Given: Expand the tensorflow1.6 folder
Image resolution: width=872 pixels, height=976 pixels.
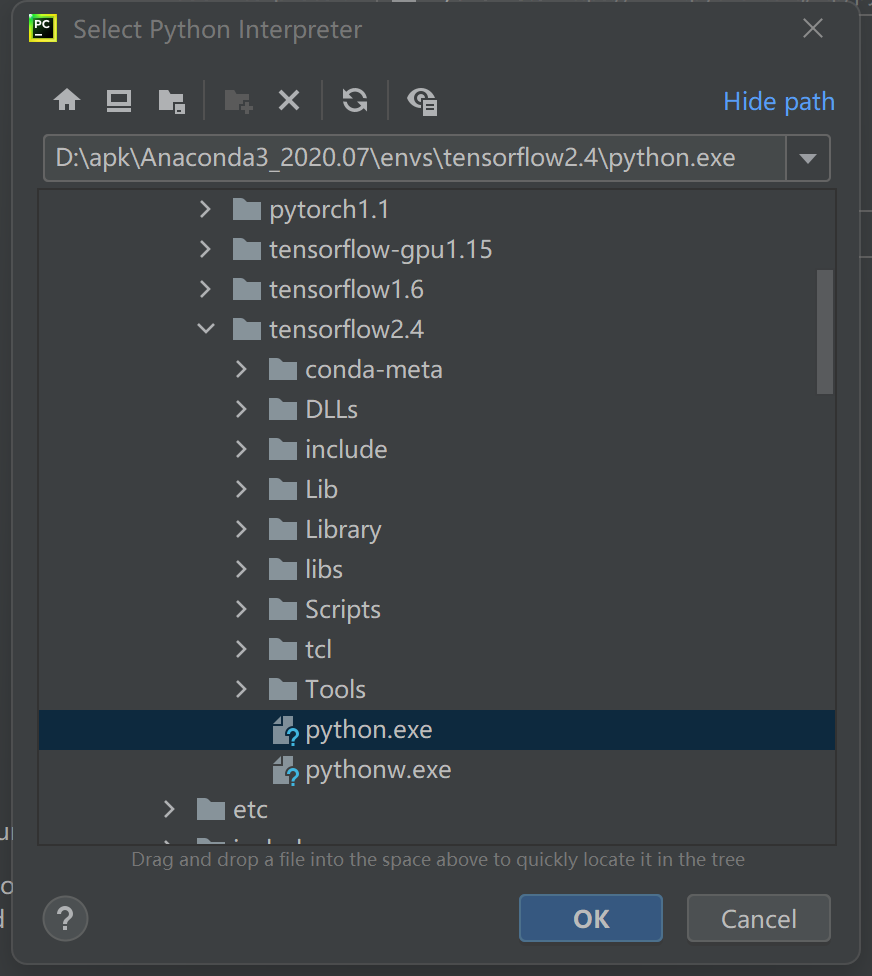Looking at the screenshot, I should pos(205,289).
